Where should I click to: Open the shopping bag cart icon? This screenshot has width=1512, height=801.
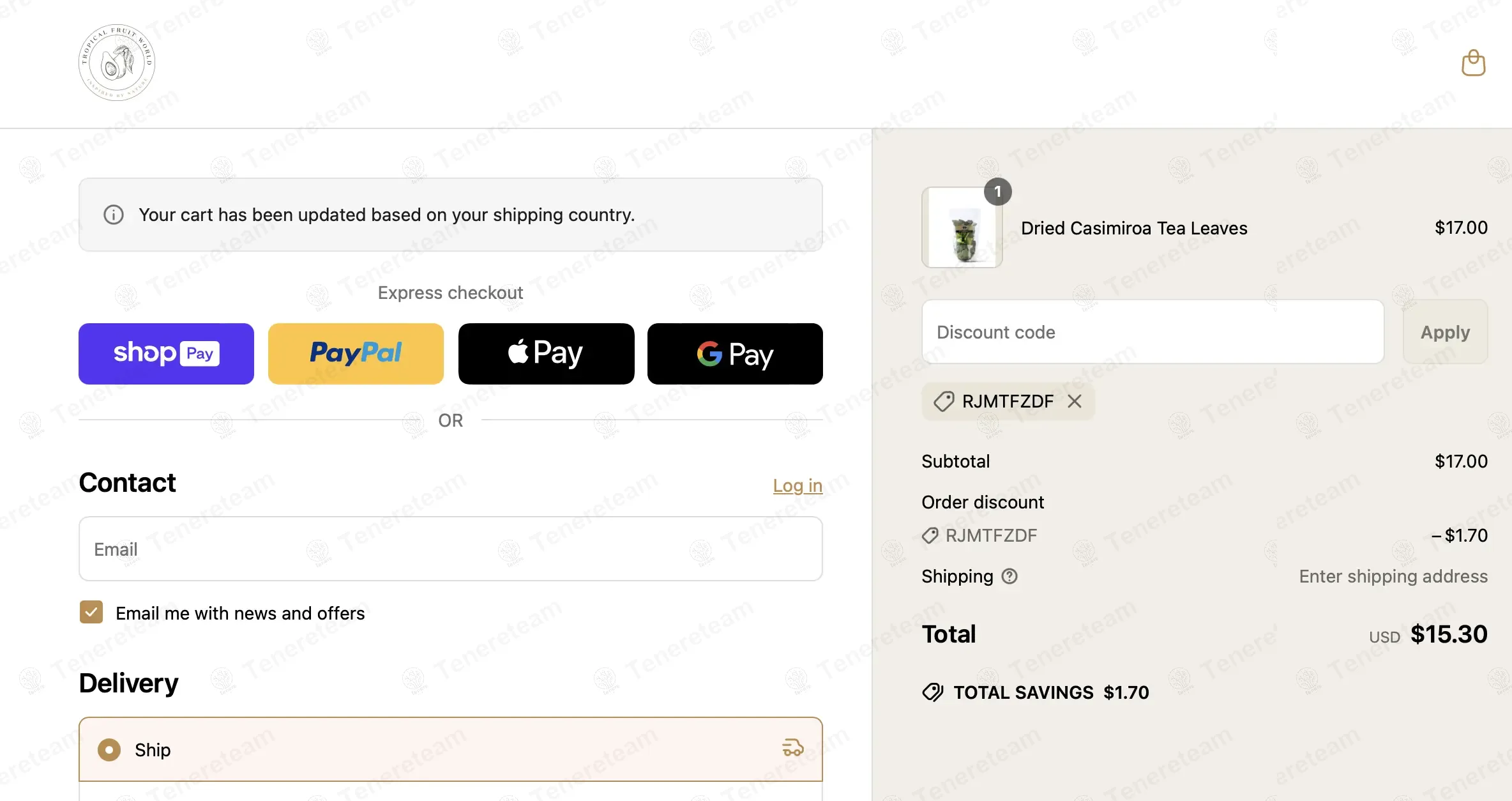click(1473, 63)
